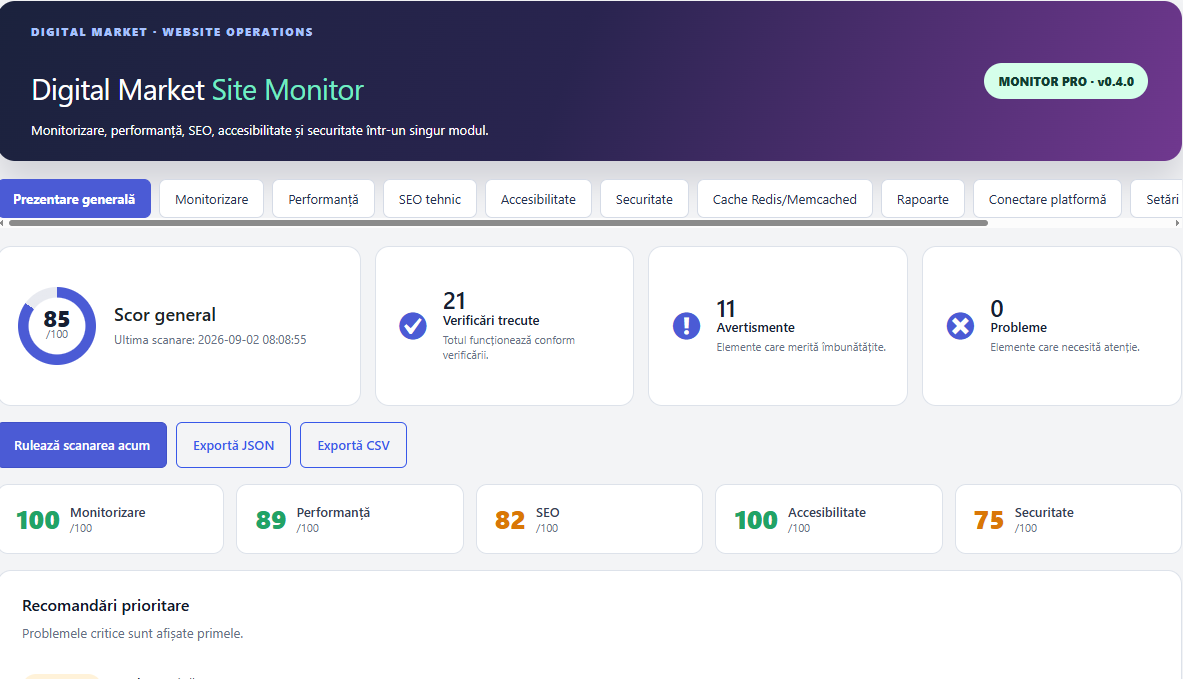Click the DIGITAL MARKET · WEBSITE OPERATIONS label

point(172,32)
